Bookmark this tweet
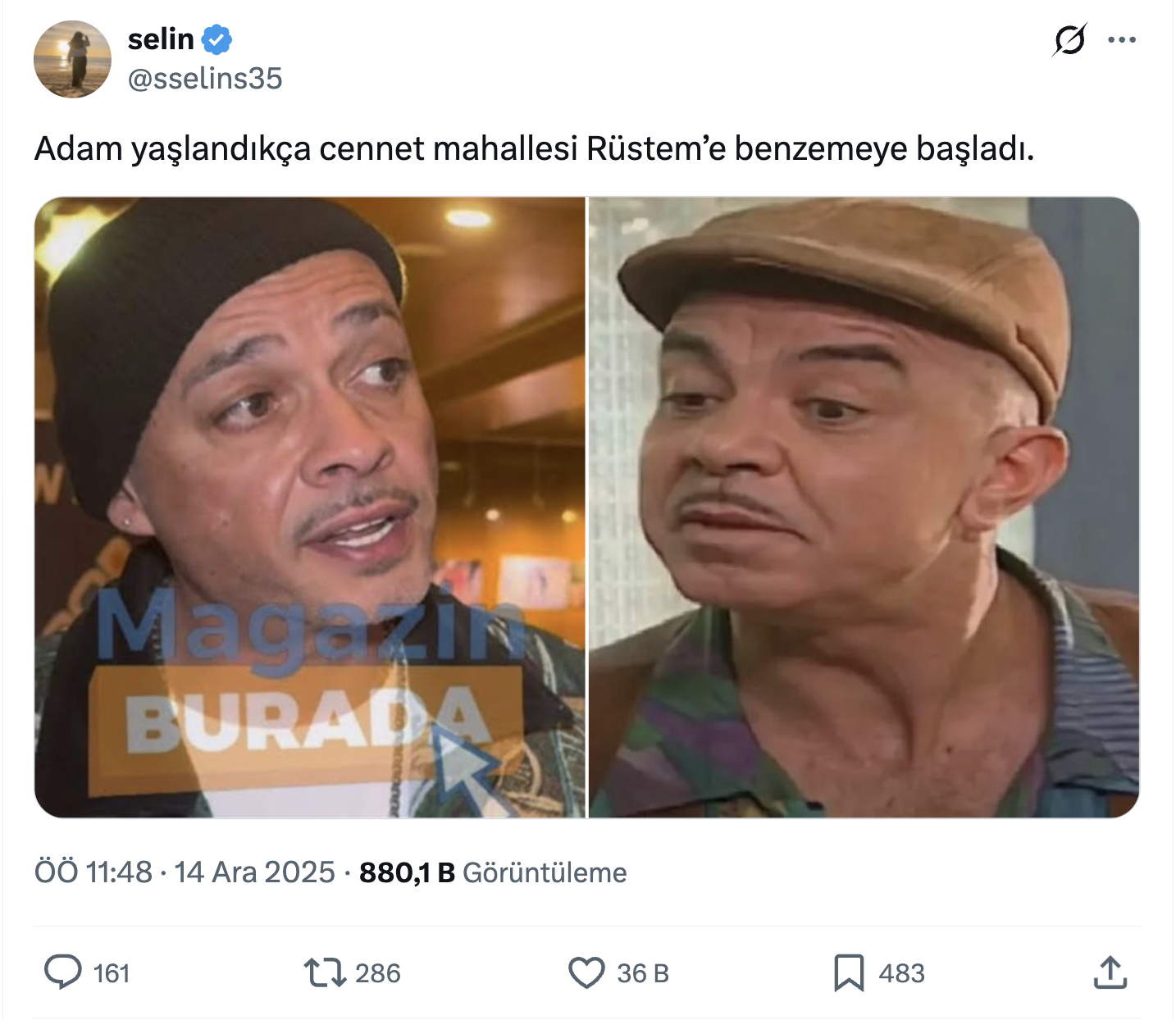The image size is (1176, 1020). click(x=849, y=972)
